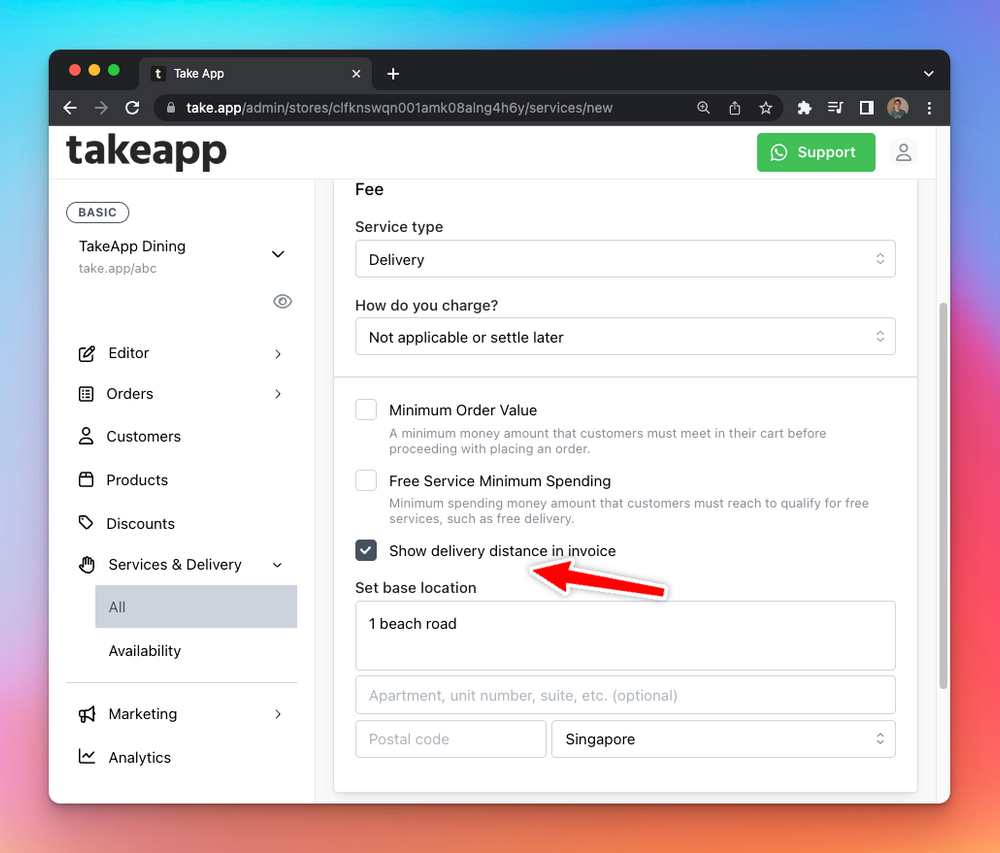This screenshot has height=853, width=1000.
Task: Open the Singapore country dropdown
Action: click(x=723, y=740)
